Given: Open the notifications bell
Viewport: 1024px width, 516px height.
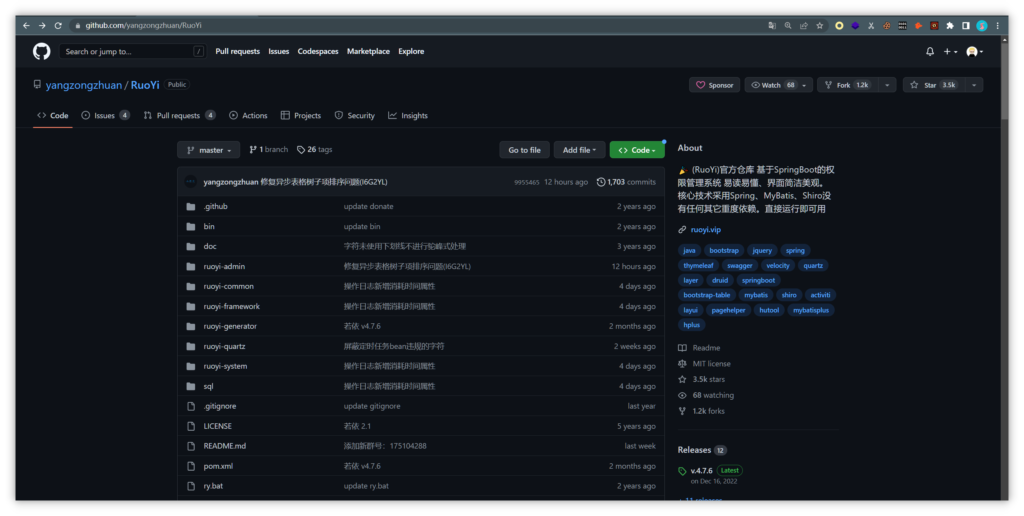Looking at the screenshot, I should (930, 52).
